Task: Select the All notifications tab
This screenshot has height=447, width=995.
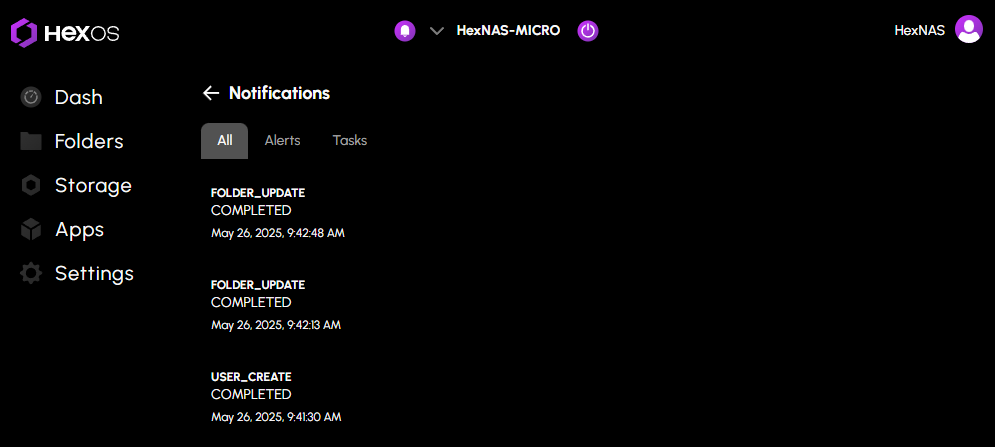Action: click(224, 141)
